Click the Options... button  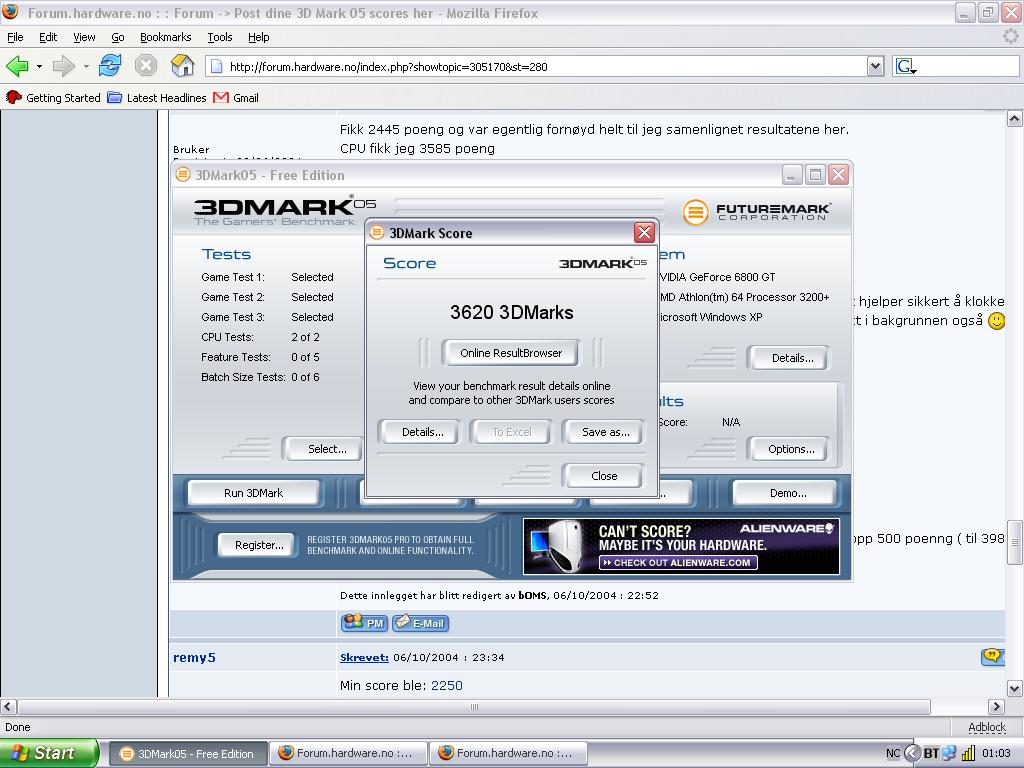(790, 449)
